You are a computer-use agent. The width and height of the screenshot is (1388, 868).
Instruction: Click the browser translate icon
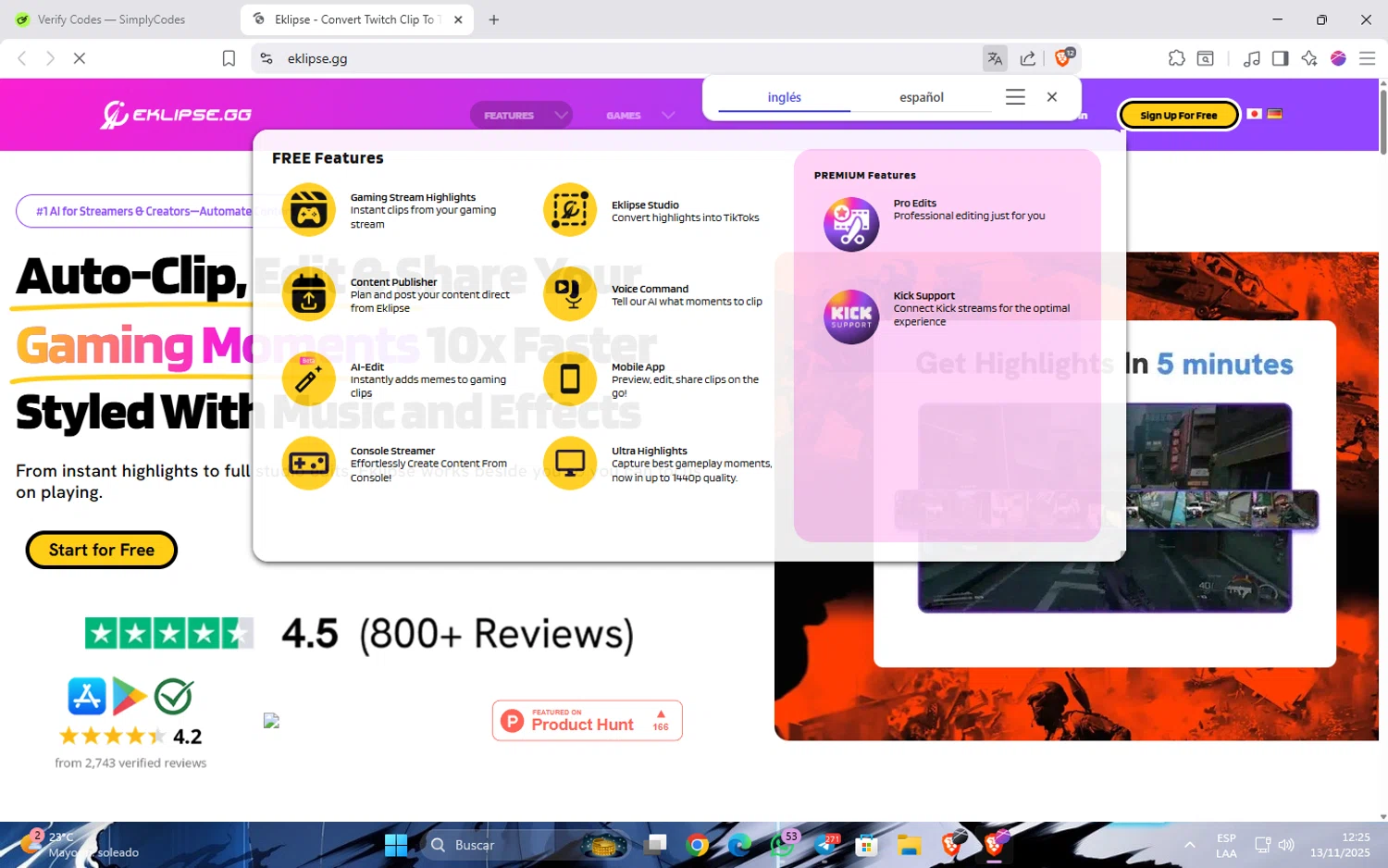point(995,58)
